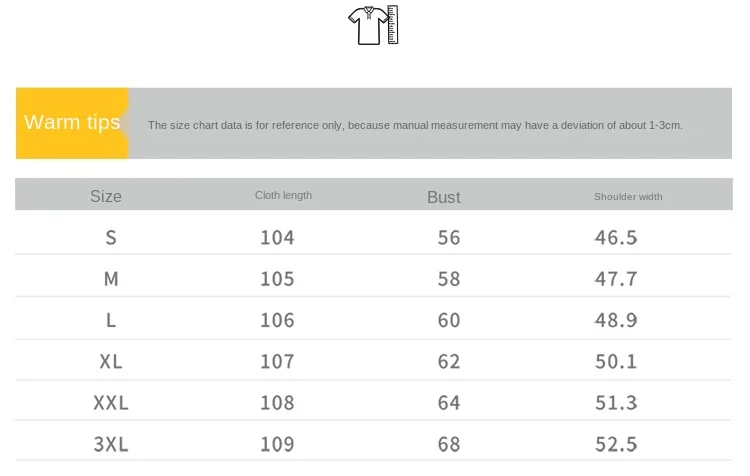The width and height of the screenshot is (750, 476).
Task: Pick the XXL size row label
Action: click(x=111, y=403)
